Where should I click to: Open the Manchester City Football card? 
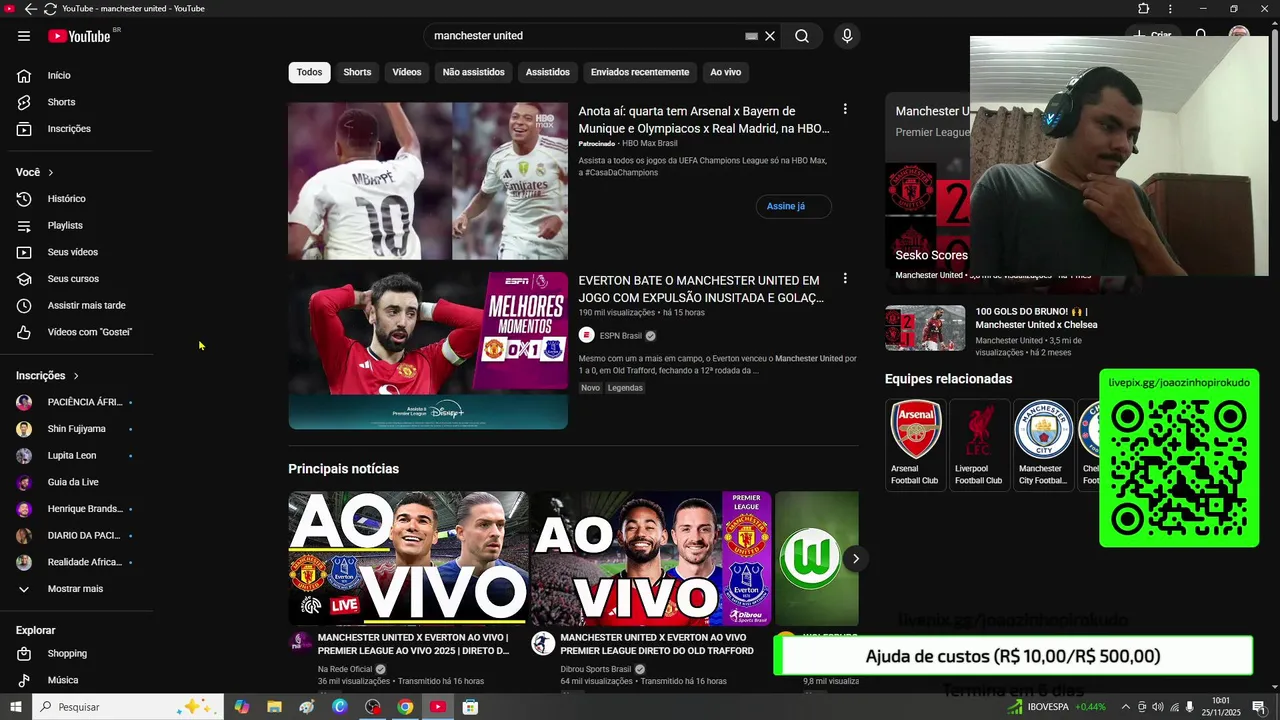[1043, 444]
